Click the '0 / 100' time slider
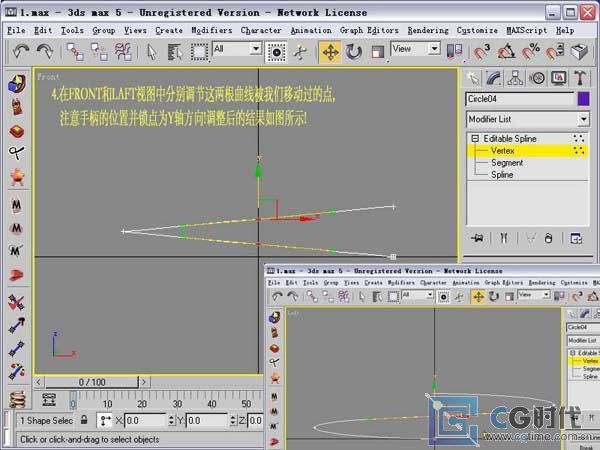Viewport: 600px width, 450px height. [92, 382]
